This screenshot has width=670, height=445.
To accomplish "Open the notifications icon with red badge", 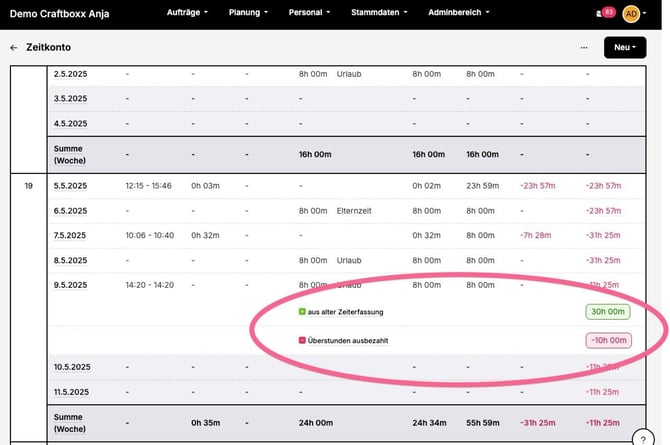I will point(603,13).
